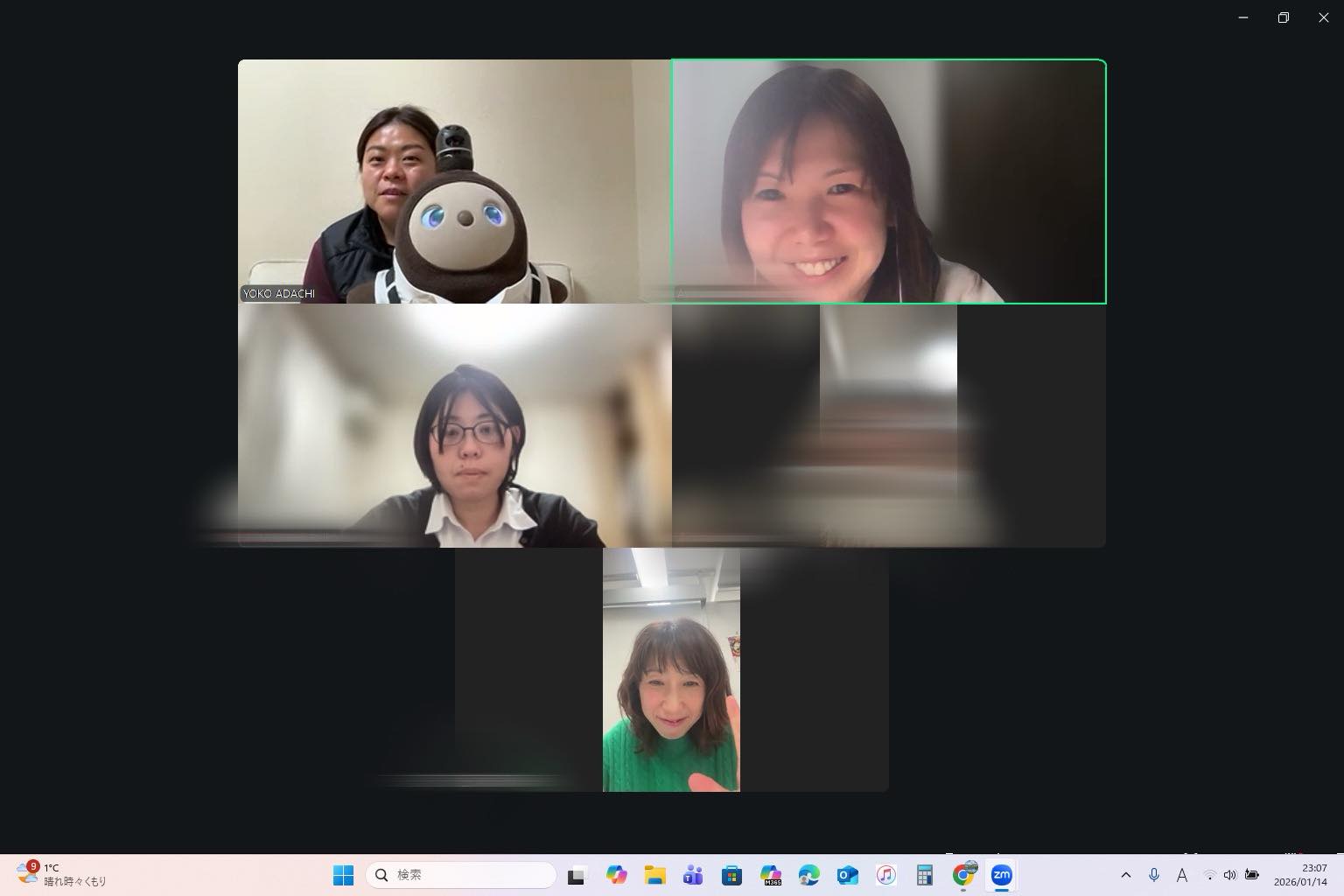Launch the Calculator app from the taskbar
Screen dimensions: 1344x896
(924, 875)
